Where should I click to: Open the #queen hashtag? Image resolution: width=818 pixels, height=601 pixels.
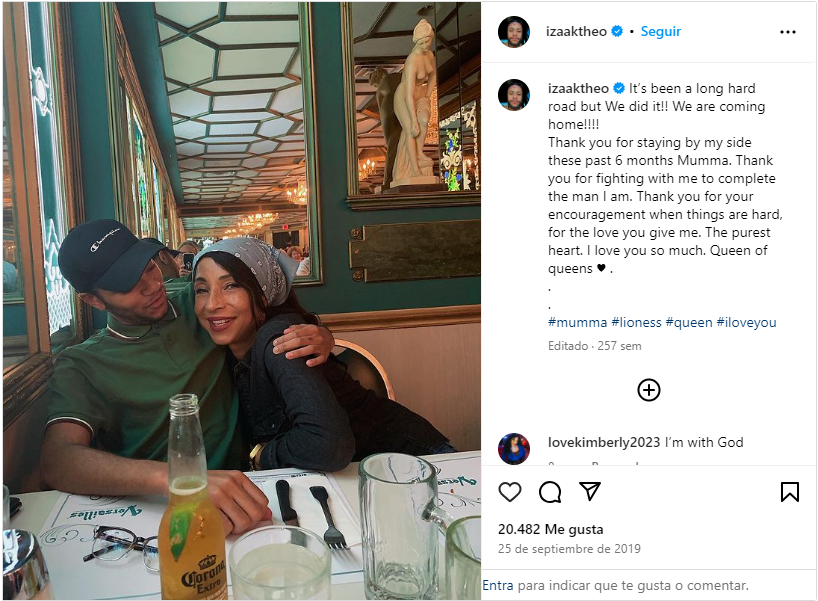tap(689, 322)
